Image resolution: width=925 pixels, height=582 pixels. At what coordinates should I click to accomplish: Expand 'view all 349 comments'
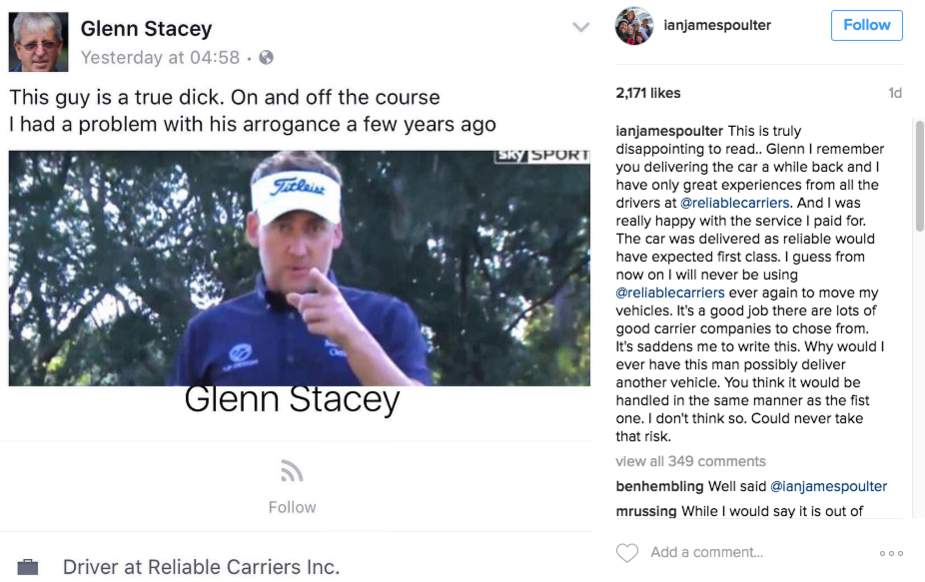[691, 461]
